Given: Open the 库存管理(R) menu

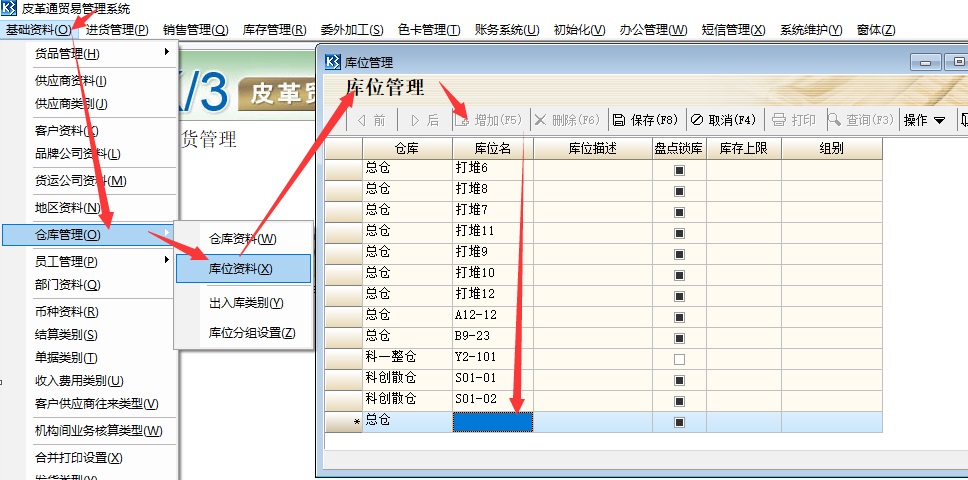Looking at the screenshot, I should (274, 30).
